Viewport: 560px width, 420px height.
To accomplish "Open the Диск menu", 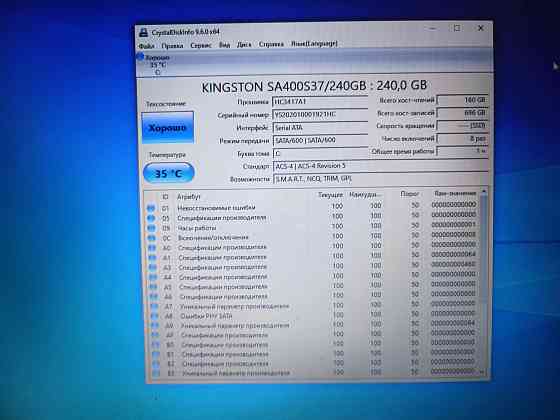I will (x=244, y=45).
